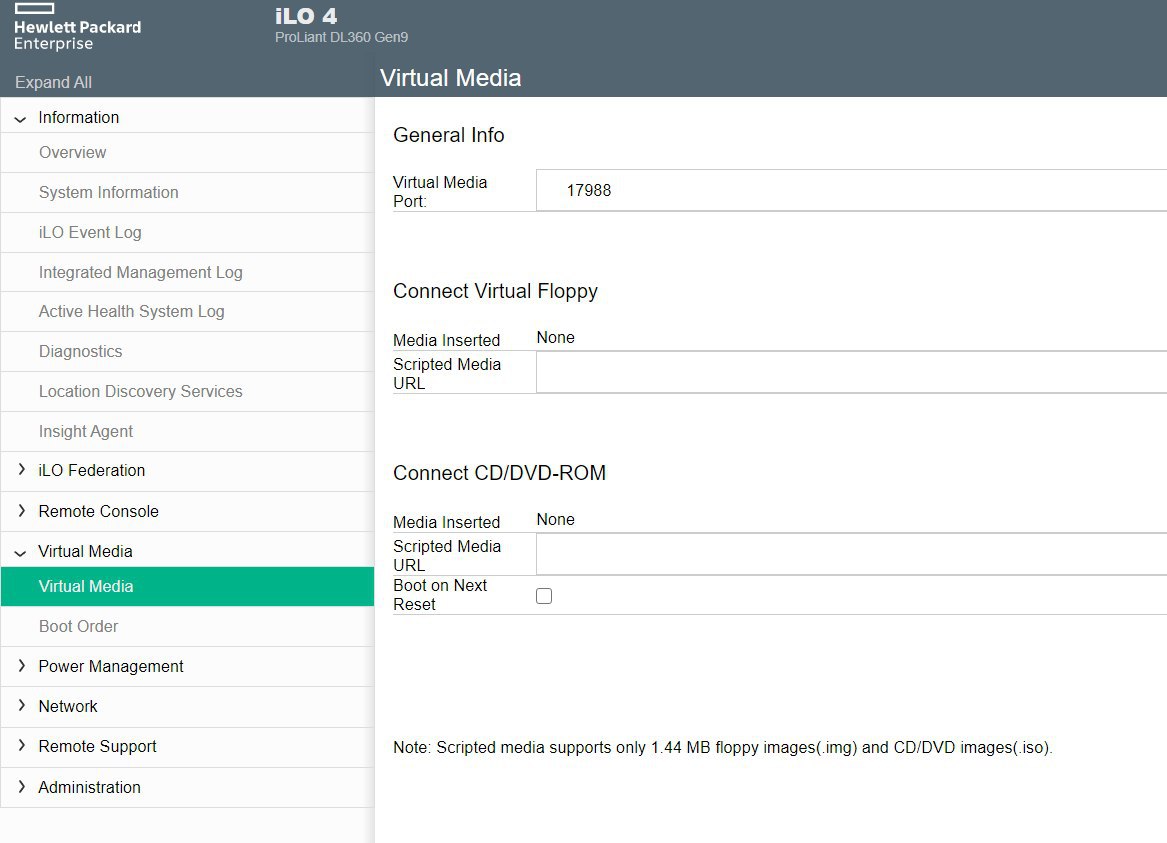Click the ProLiant DL360 Gen9 text
This screenshot has width=1167, height=843.
click(x=342, y=37)
